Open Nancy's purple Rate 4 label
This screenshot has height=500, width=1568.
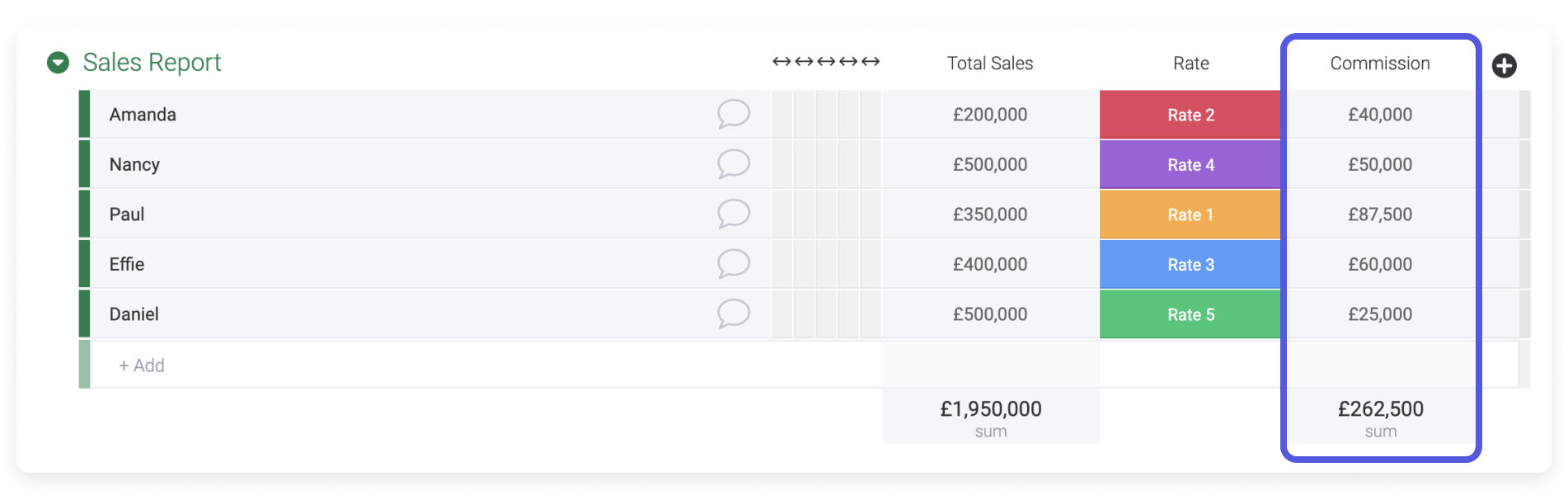[x=1190, y=164]
